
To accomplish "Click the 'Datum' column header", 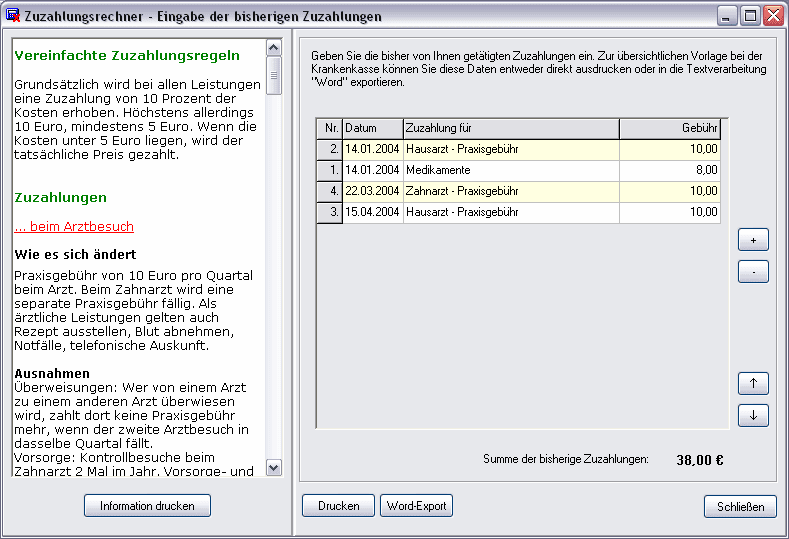I will pyautogui.click(x=373, y=129).
